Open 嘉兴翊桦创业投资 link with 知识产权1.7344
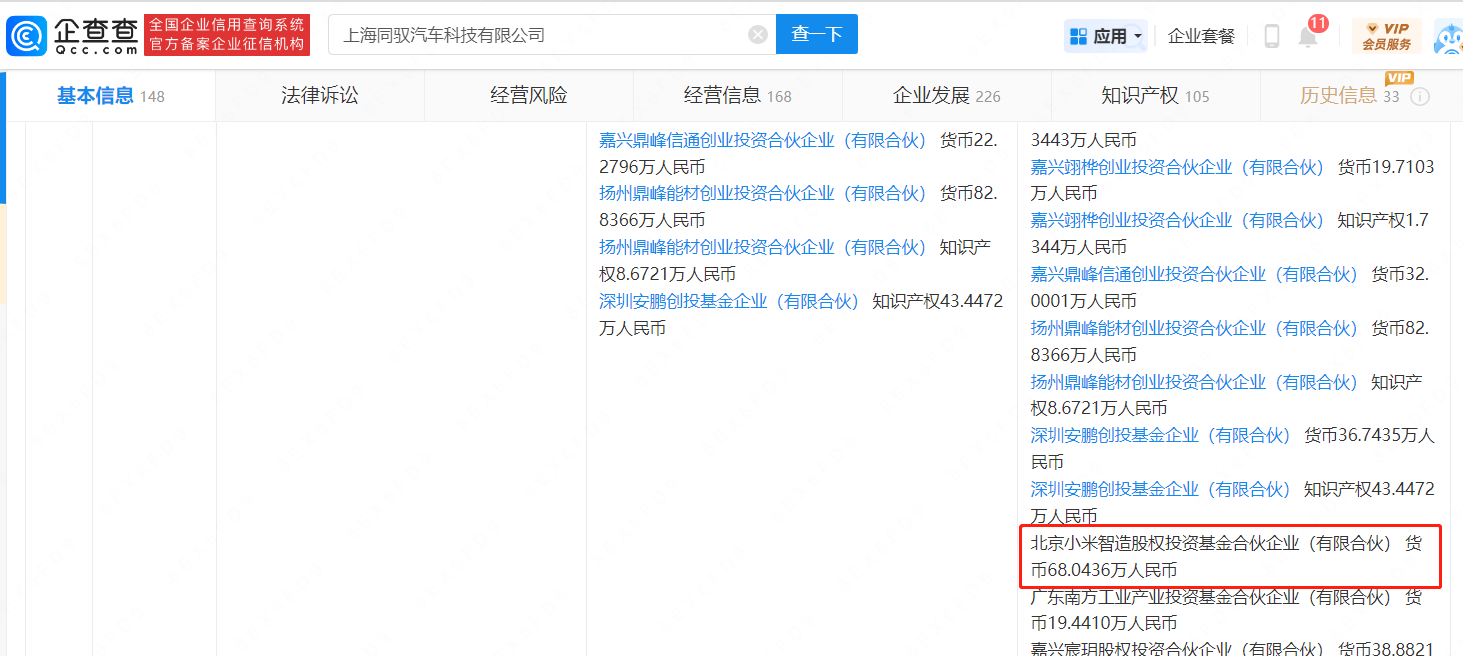The width and height of the screenshot is (1463, 657). click(x=1178, y=220)
